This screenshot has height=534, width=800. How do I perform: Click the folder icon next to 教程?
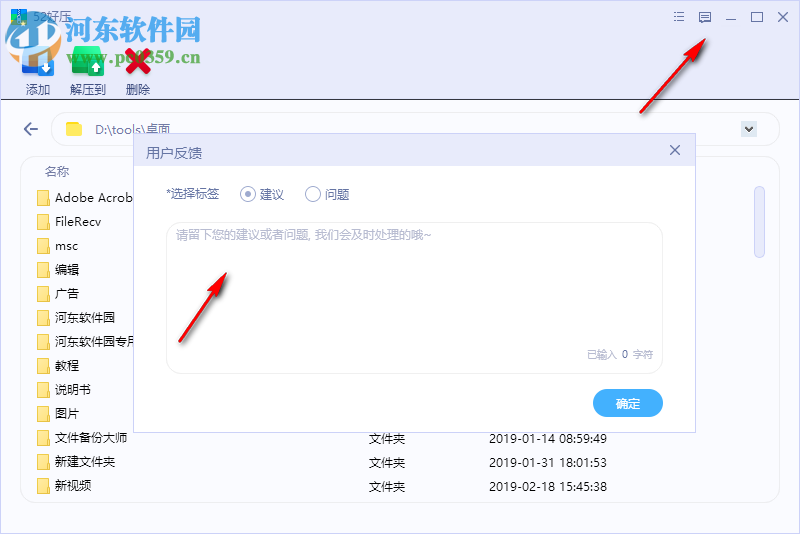[x=43, y=366]
